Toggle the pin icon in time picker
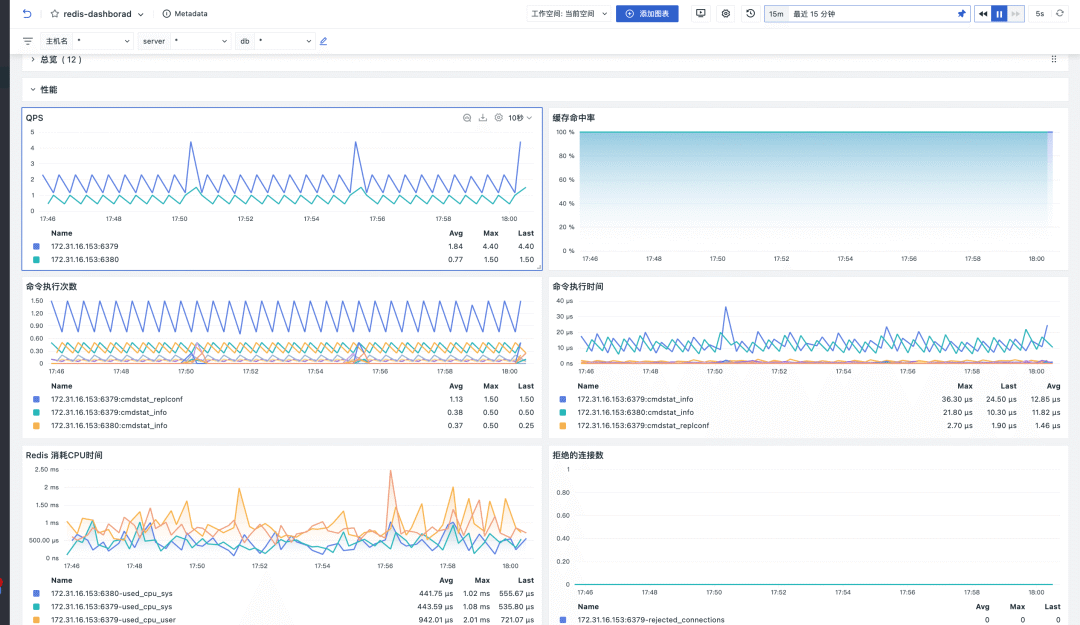This screenshot has height=625, width=1080. (x=962, y=14)
